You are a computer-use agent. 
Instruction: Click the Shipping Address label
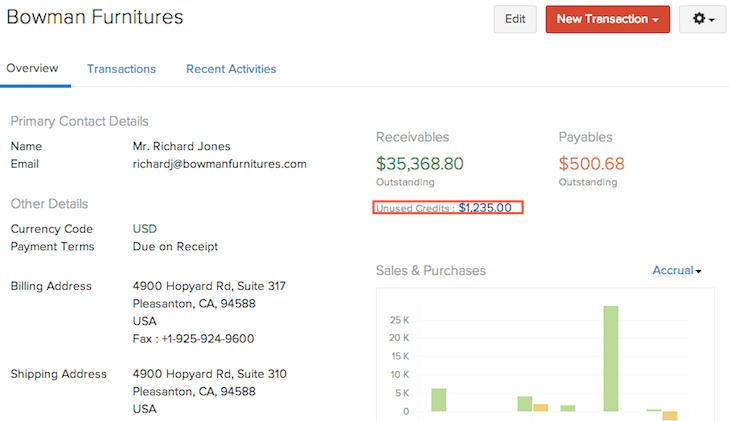click(x=58, y=374)
